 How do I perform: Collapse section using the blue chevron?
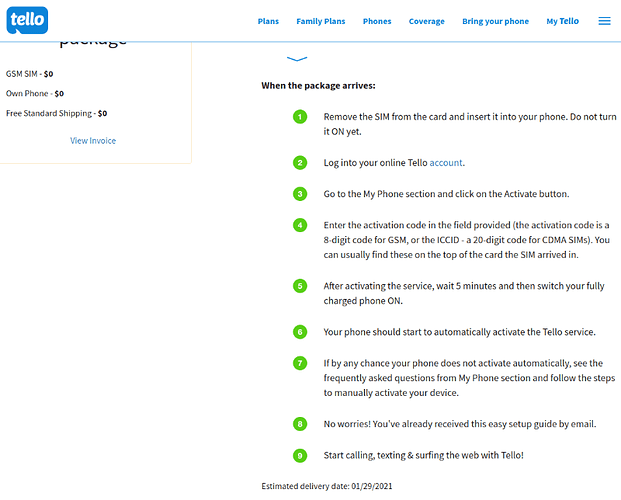point(297,59)
